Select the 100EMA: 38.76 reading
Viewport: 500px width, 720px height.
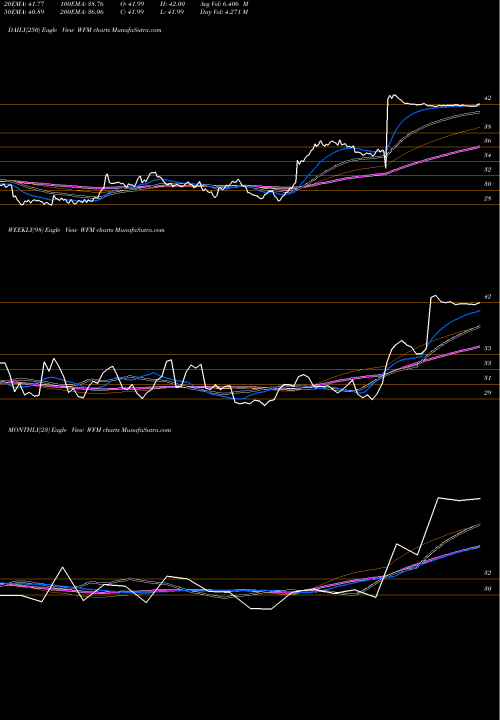pos(84,4)
